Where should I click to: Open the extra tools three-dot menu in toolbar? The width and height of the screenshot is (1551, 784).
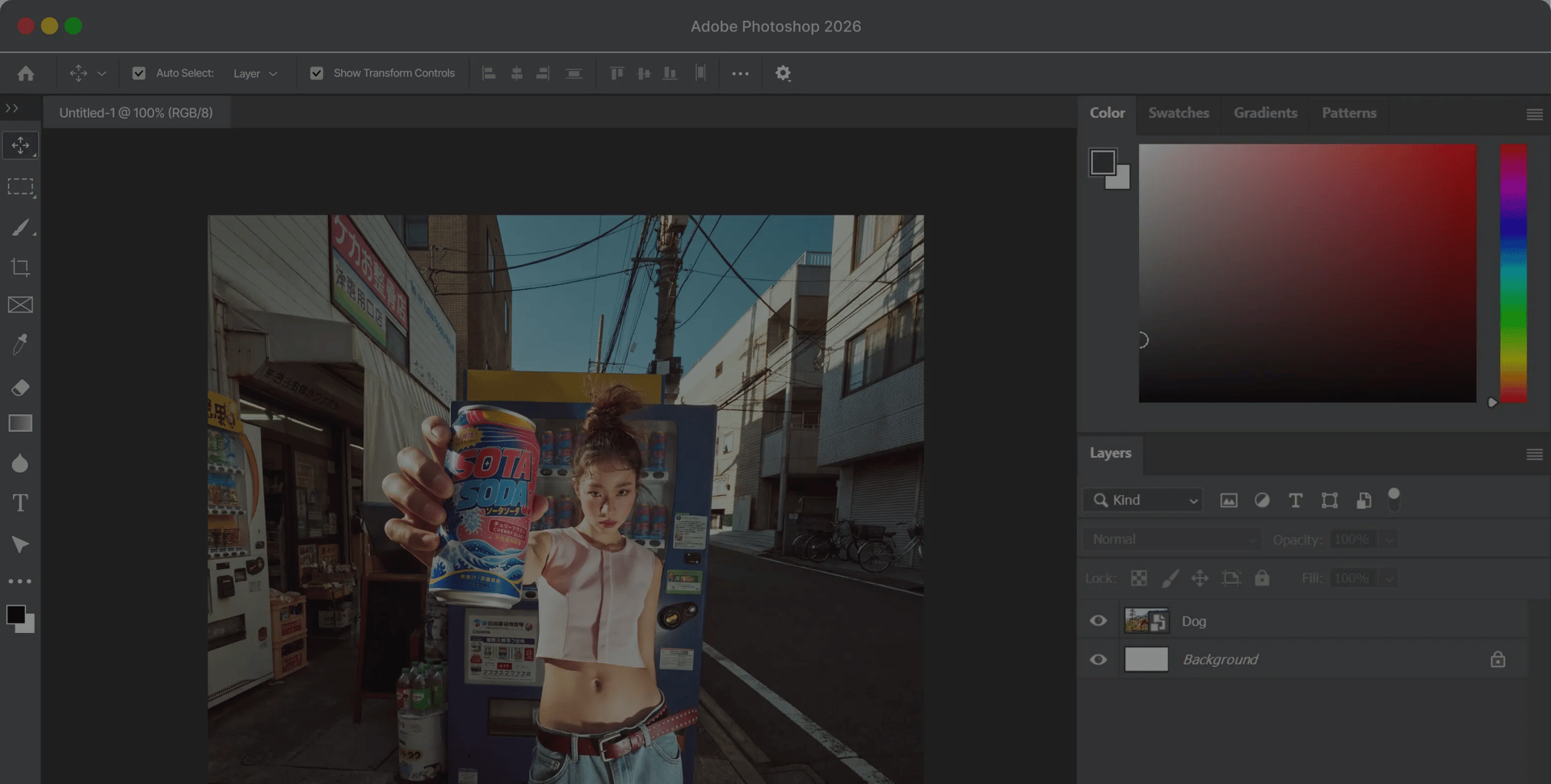coord(20,581)
